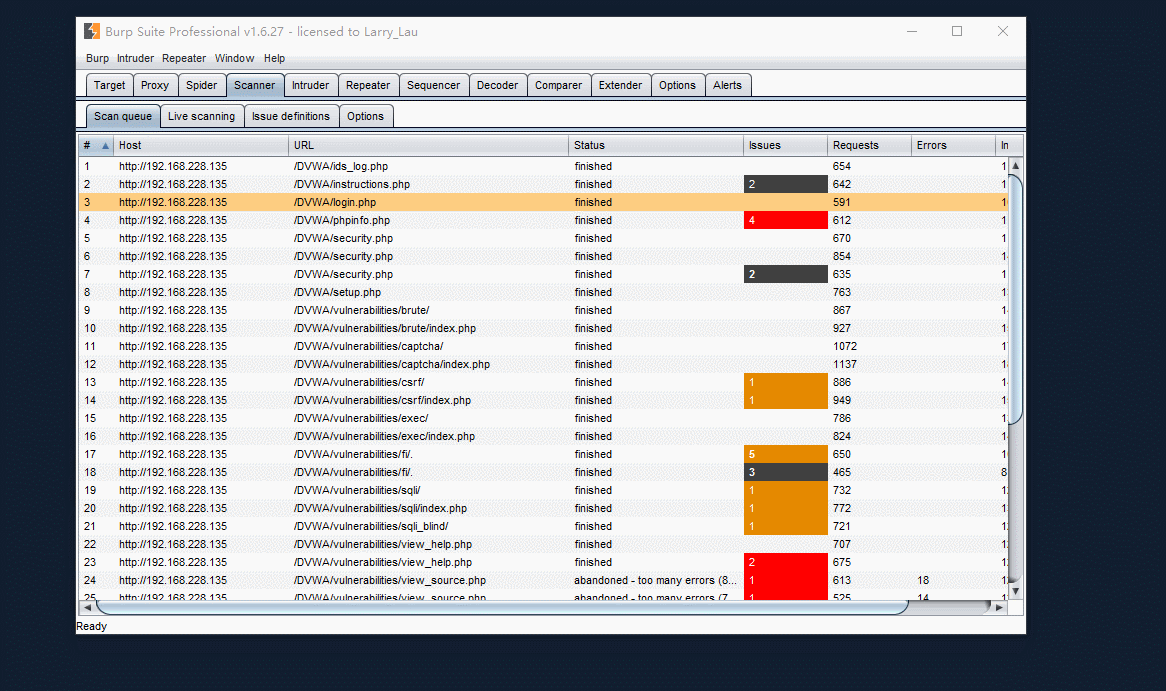This screenshot has width=1166, height=691.
Task: Select row 23 view_help.php with 2 issues
Action: (544, 562)
